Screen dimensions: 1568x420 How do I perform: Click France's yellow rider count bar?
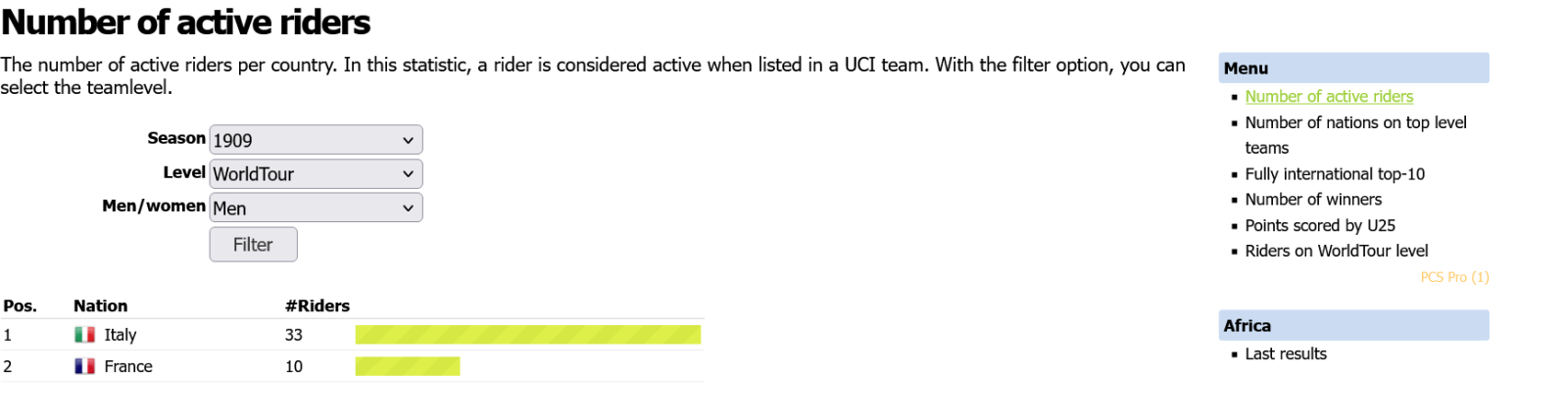click(x=408, y=366)
